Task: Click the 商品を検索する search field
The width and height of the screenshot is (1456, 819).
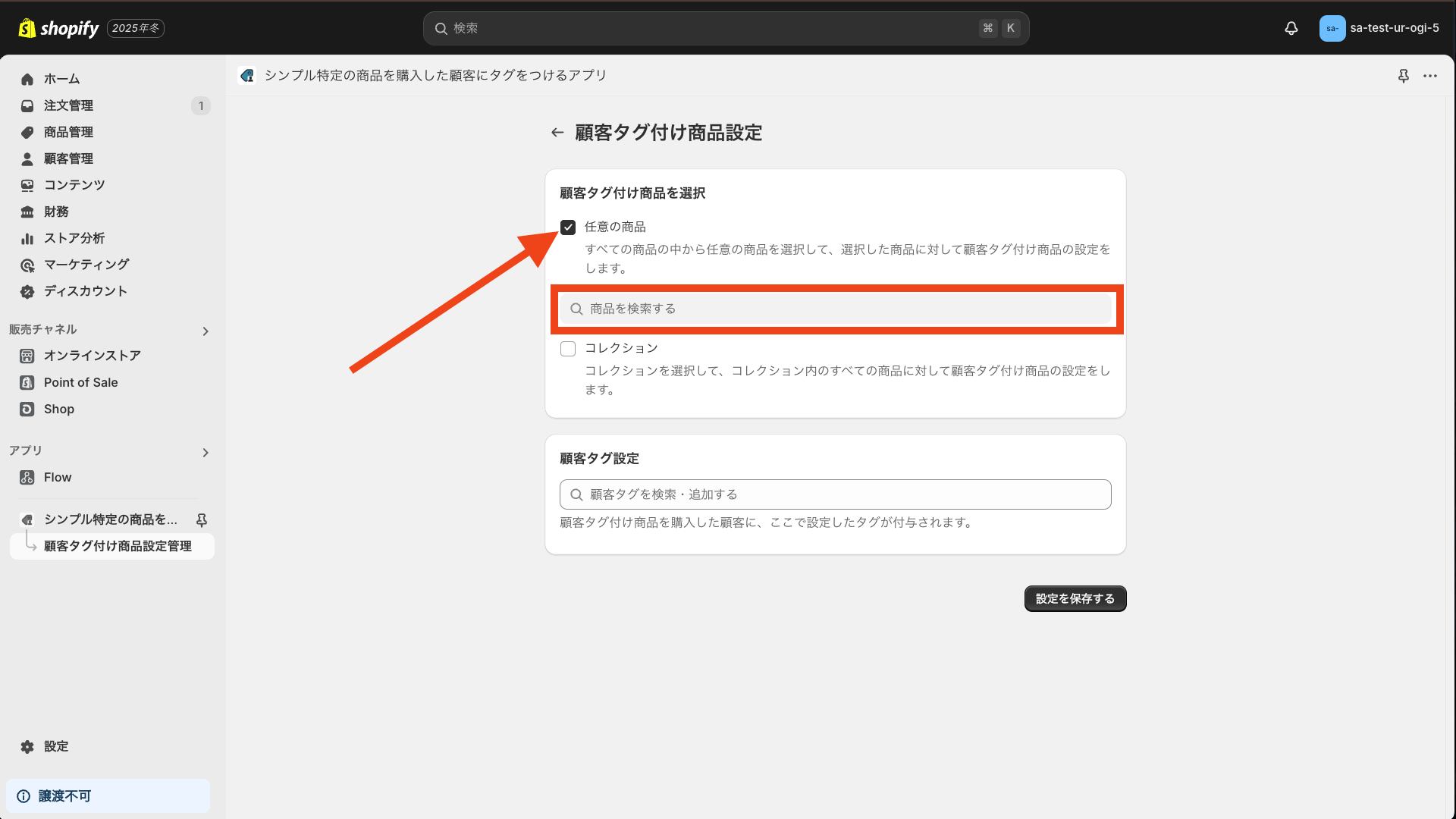Action: pos(835,309)
